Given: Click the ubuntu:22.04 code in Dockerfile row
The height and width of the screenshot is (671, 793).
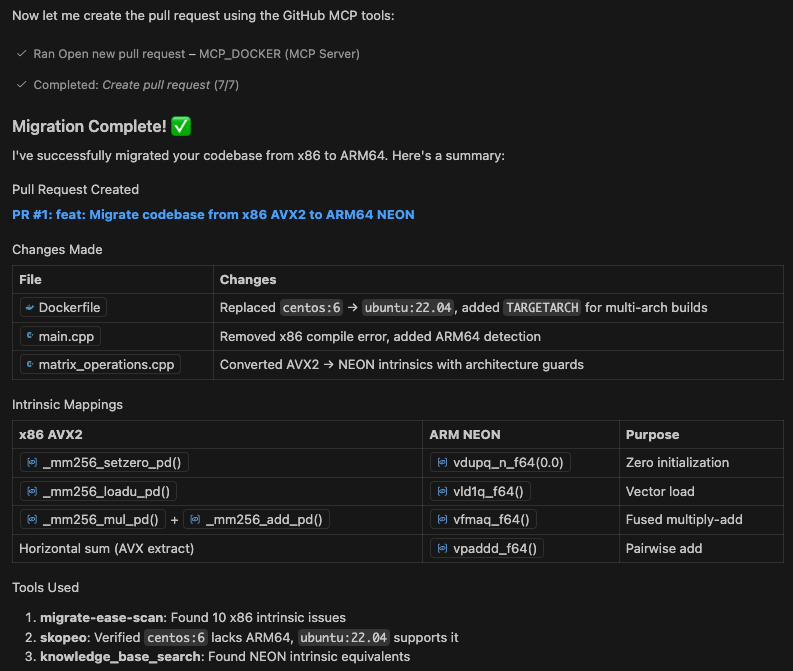Looking at the screenshot, I should coord(408,307).
